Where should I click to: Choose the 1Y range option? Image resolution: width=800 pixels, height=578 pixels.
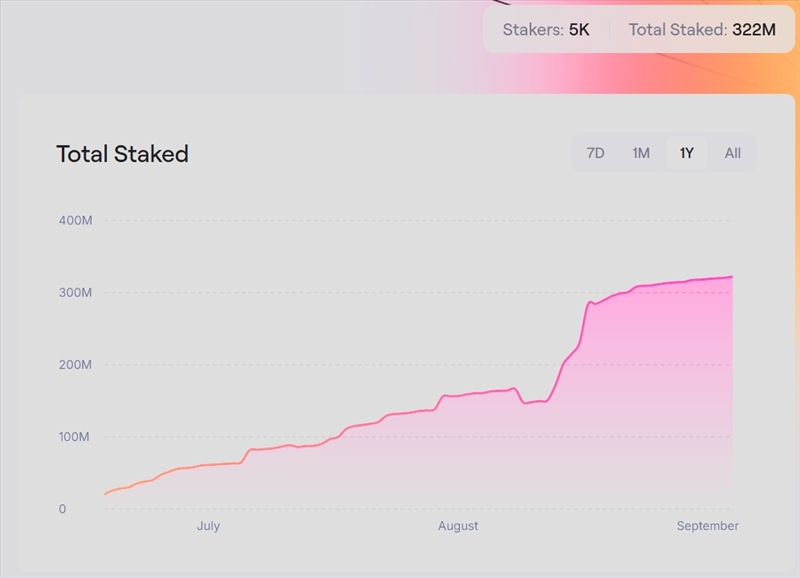click(687, 153)
